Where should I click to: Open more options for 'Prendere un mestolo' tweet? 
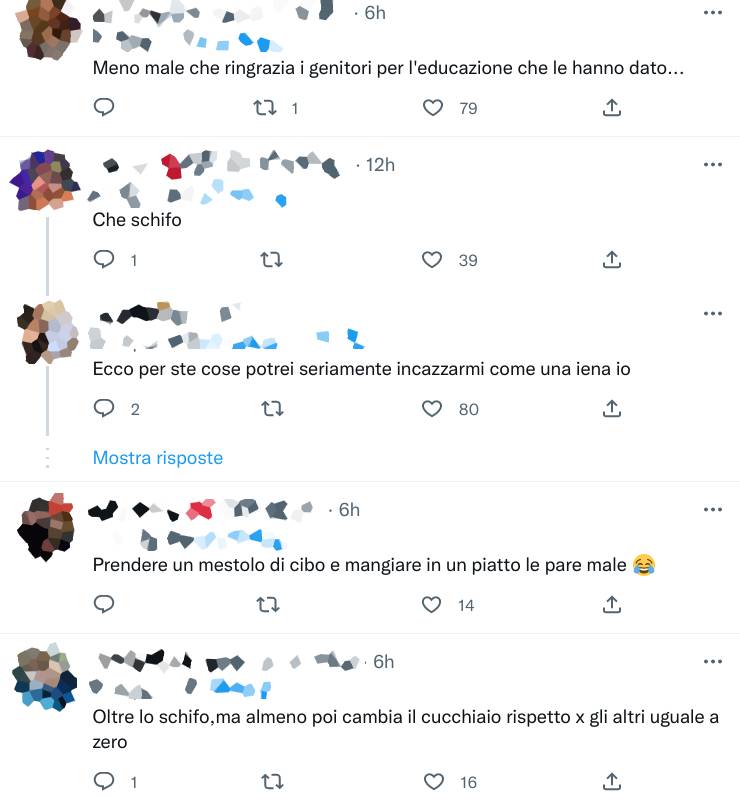tap(713, 510)
